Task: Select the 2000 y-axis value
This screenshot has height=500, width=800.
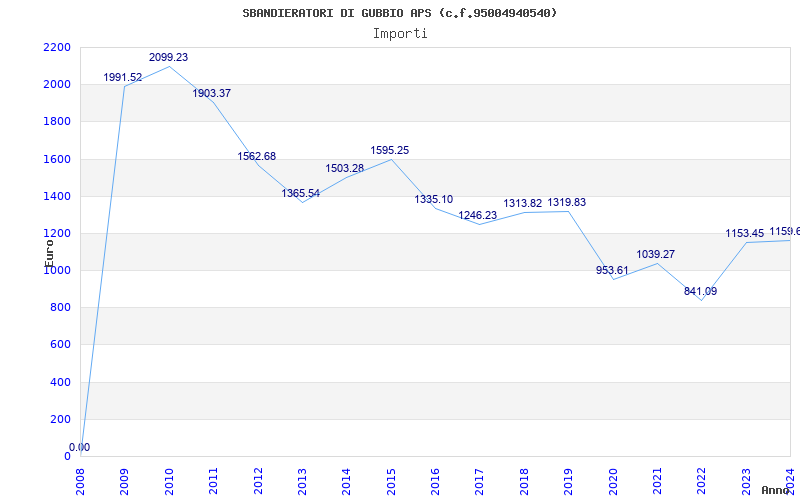Action: pos(57,84)
